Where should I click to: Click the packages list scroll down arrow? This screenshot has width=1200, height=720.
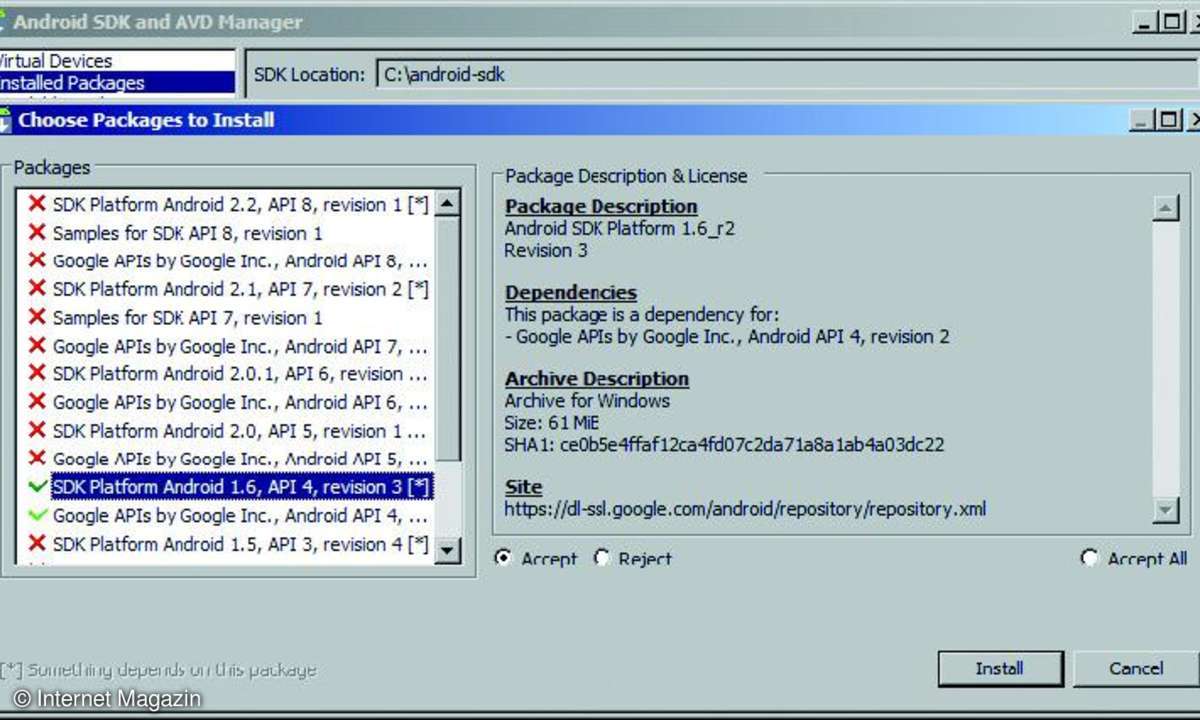pos(447,549)
